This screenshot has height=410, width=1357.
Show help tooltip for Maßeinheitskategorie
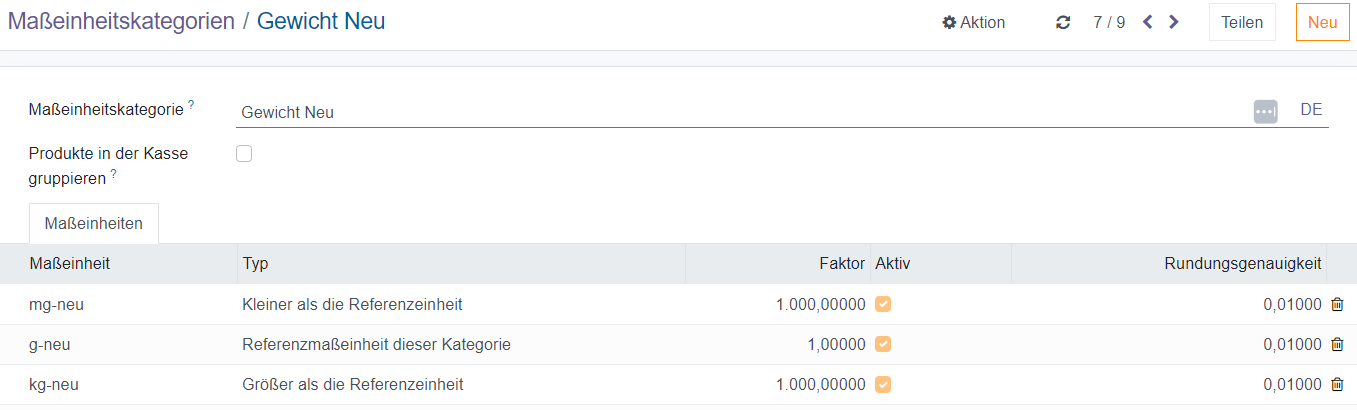click(191, 104)
